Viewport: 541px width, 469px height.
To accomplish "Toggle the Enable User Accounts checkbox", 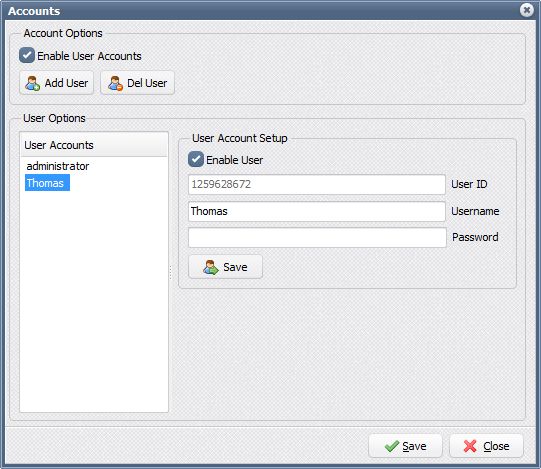I will [x=27, y=56].
